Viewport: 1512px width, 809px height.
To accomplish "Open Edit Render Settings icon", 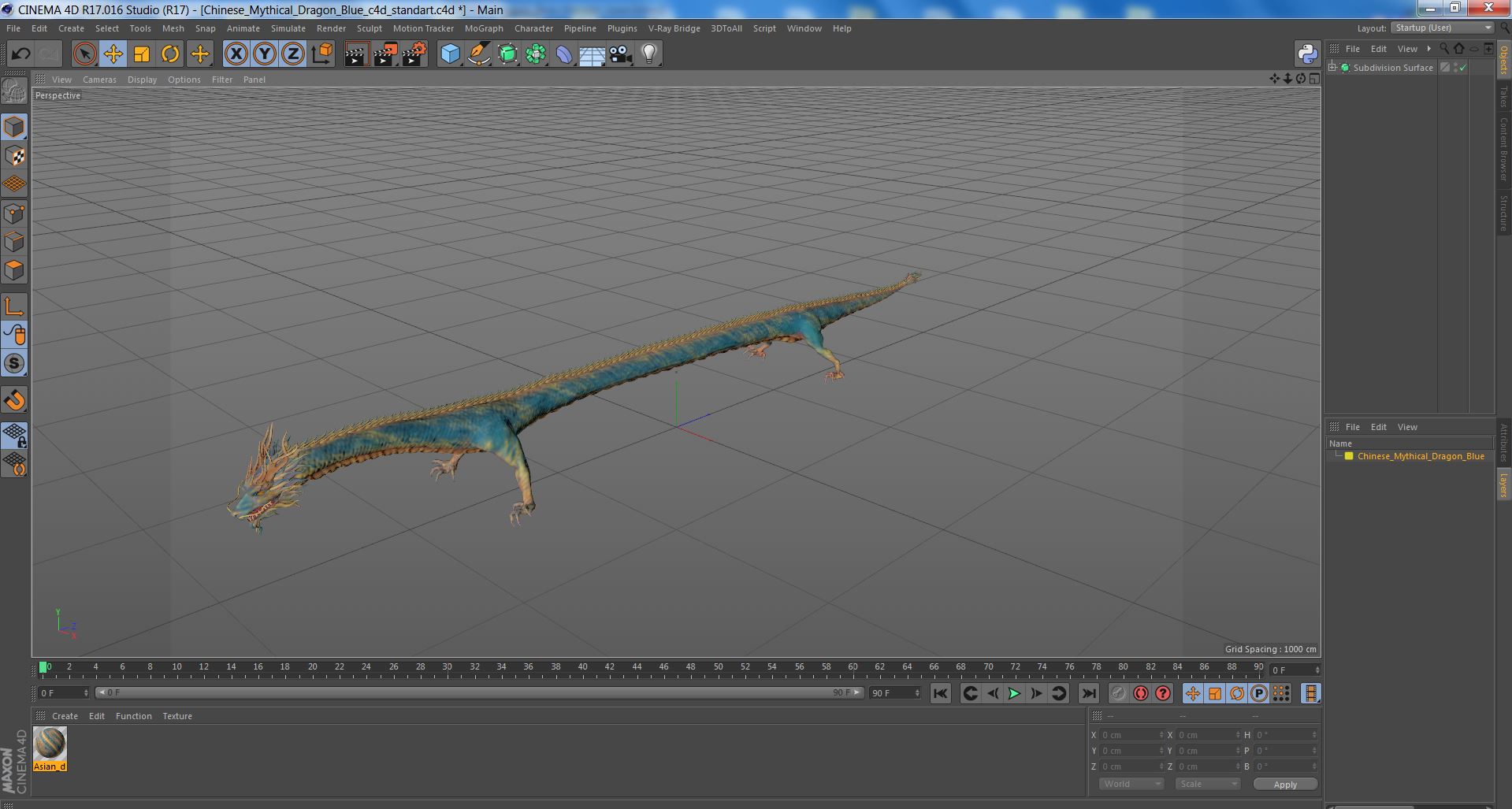I will 414,54.
